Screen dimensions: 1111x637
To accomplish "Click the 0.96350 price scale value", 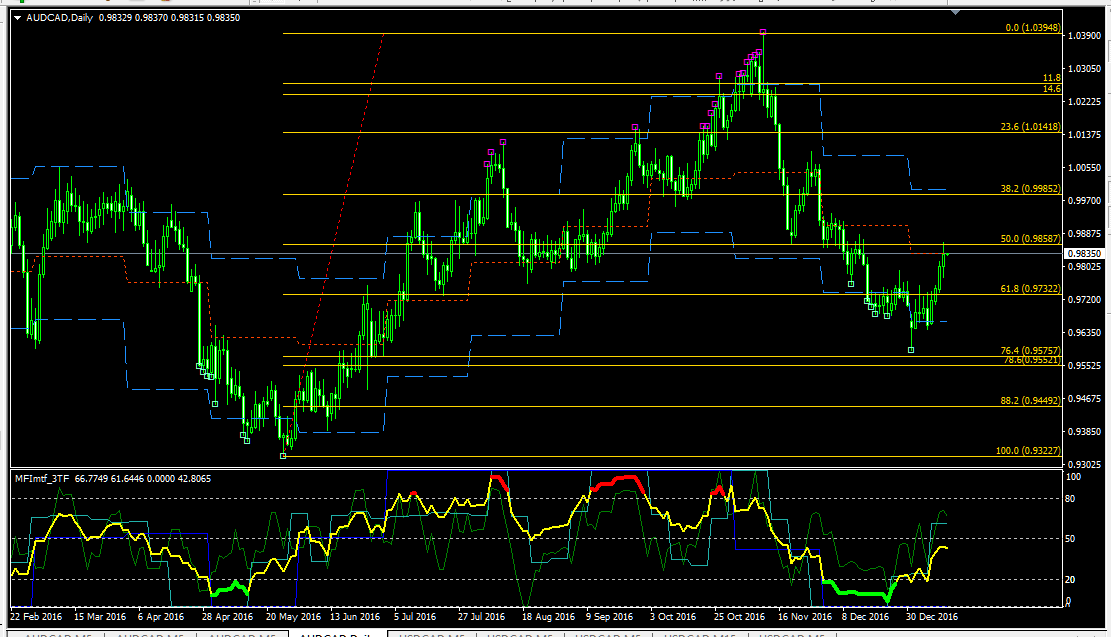I will (1084, 332).
